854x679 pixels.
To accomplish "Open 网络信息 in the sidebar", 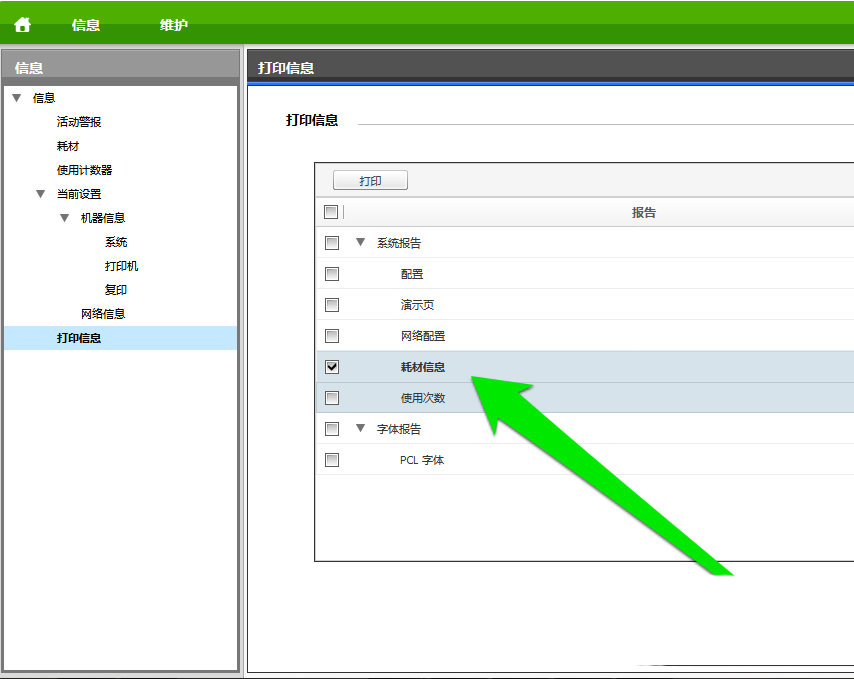I will click(x=103, y=314).
